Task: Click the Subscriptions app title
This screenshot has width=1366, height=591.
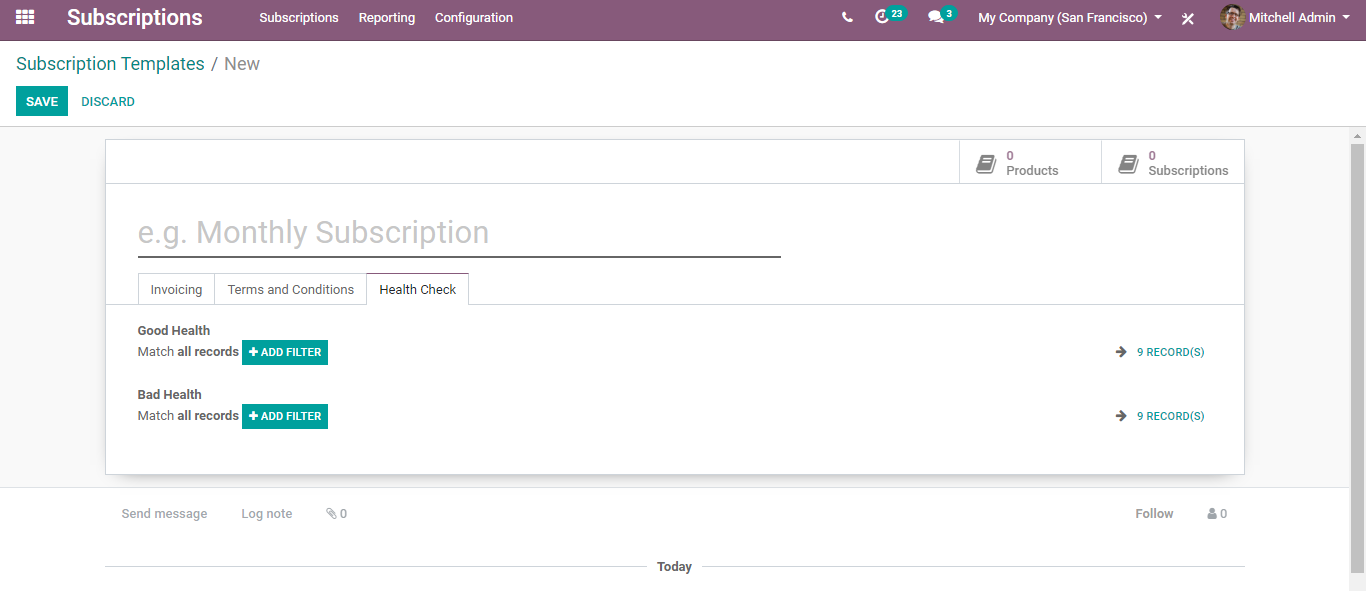Action: click(135, 18)
